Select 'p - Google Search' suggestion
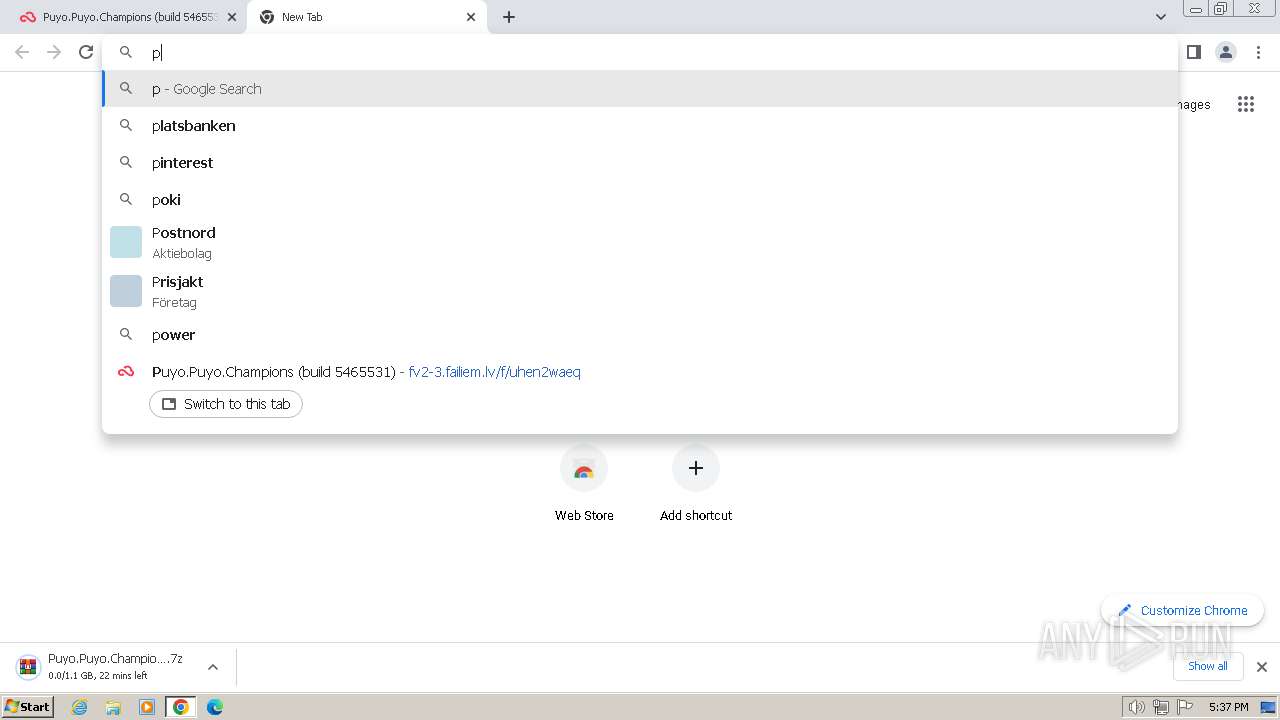Image resolution: width=1280 pixels, height=720 pixels. tap(640, 89)
